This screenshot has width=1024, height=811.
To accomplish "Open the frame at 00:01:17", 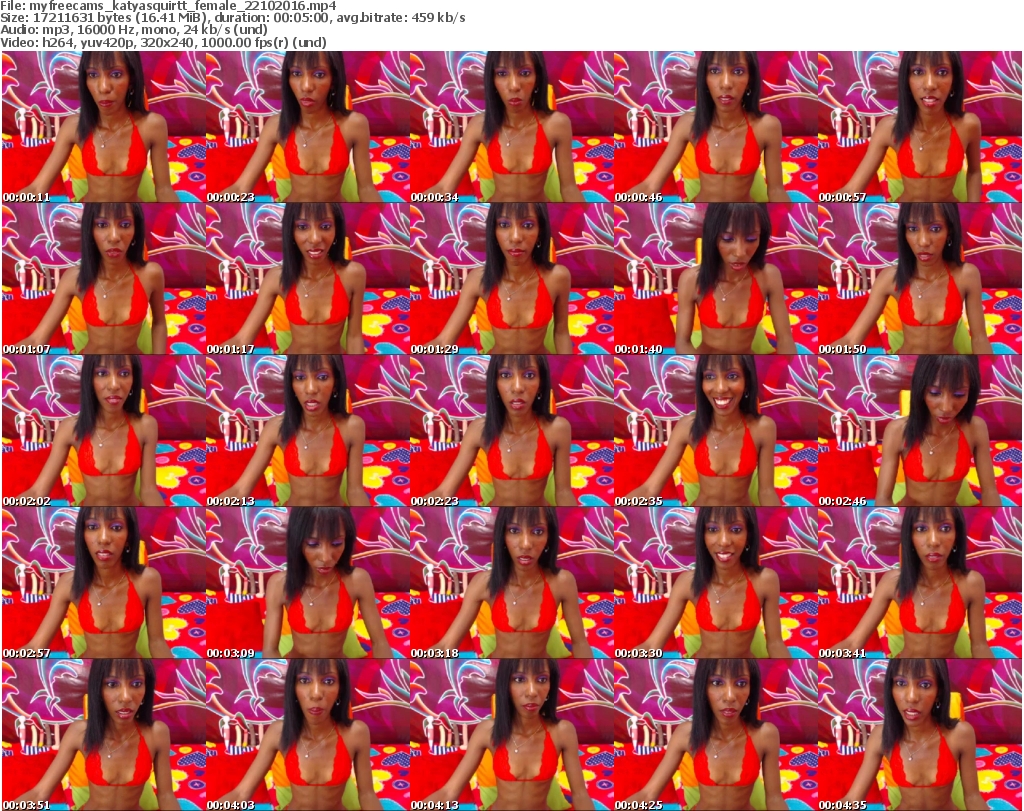I will point(308,279).
